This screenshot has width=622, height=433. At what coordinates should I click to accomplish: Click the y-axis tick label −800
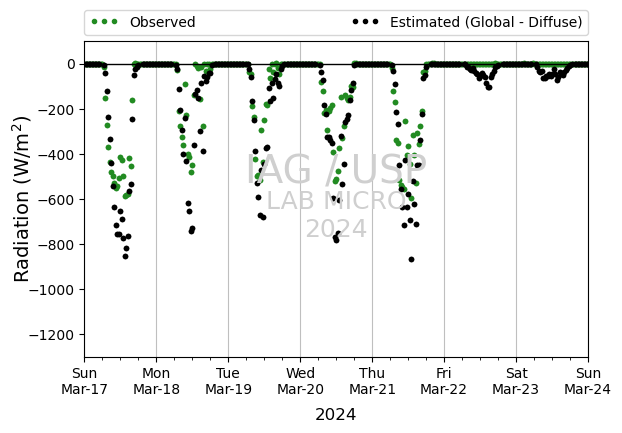(56, 245)
